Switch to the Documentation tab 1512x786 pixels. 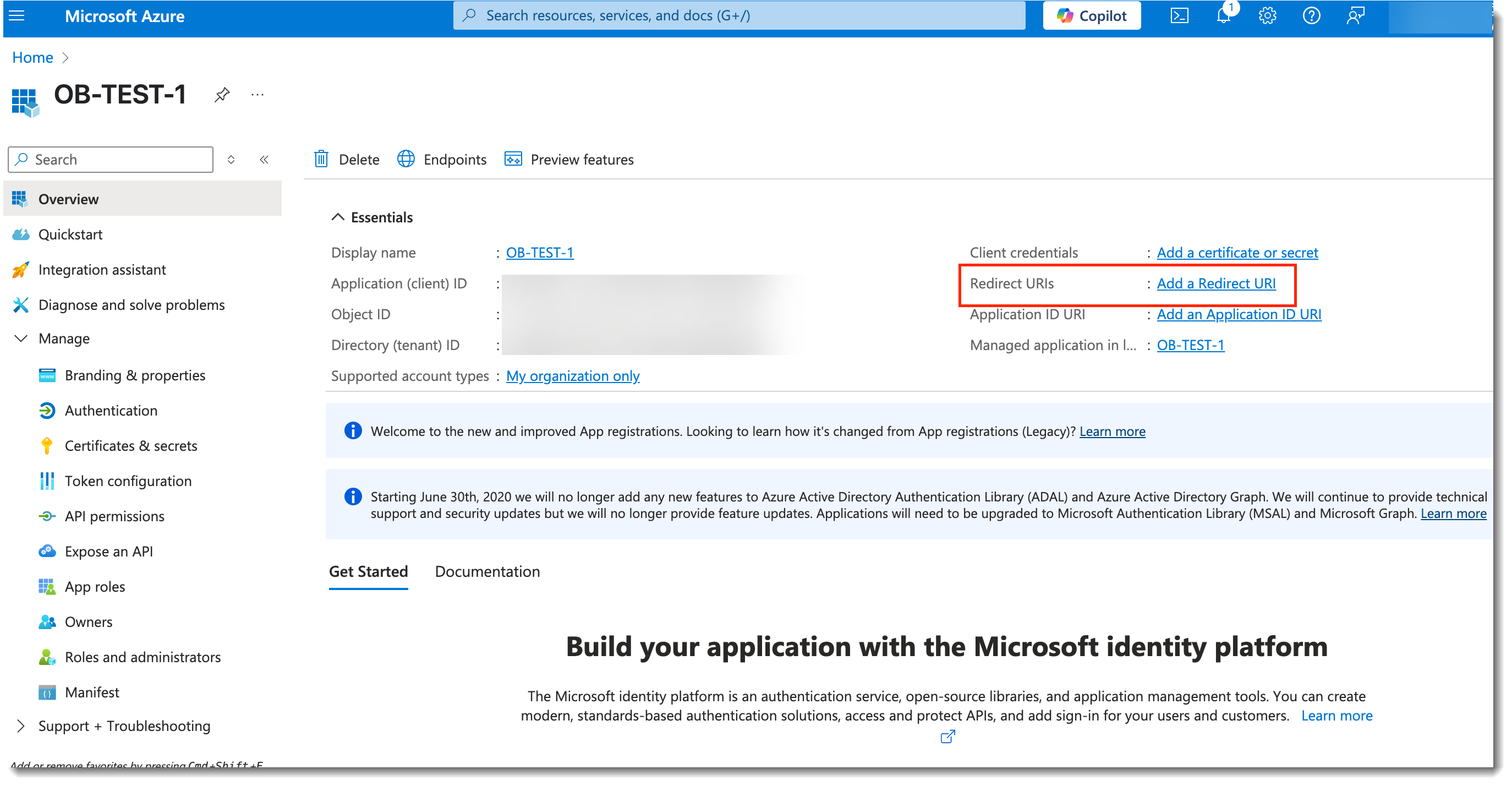click(x=487, y=572)
